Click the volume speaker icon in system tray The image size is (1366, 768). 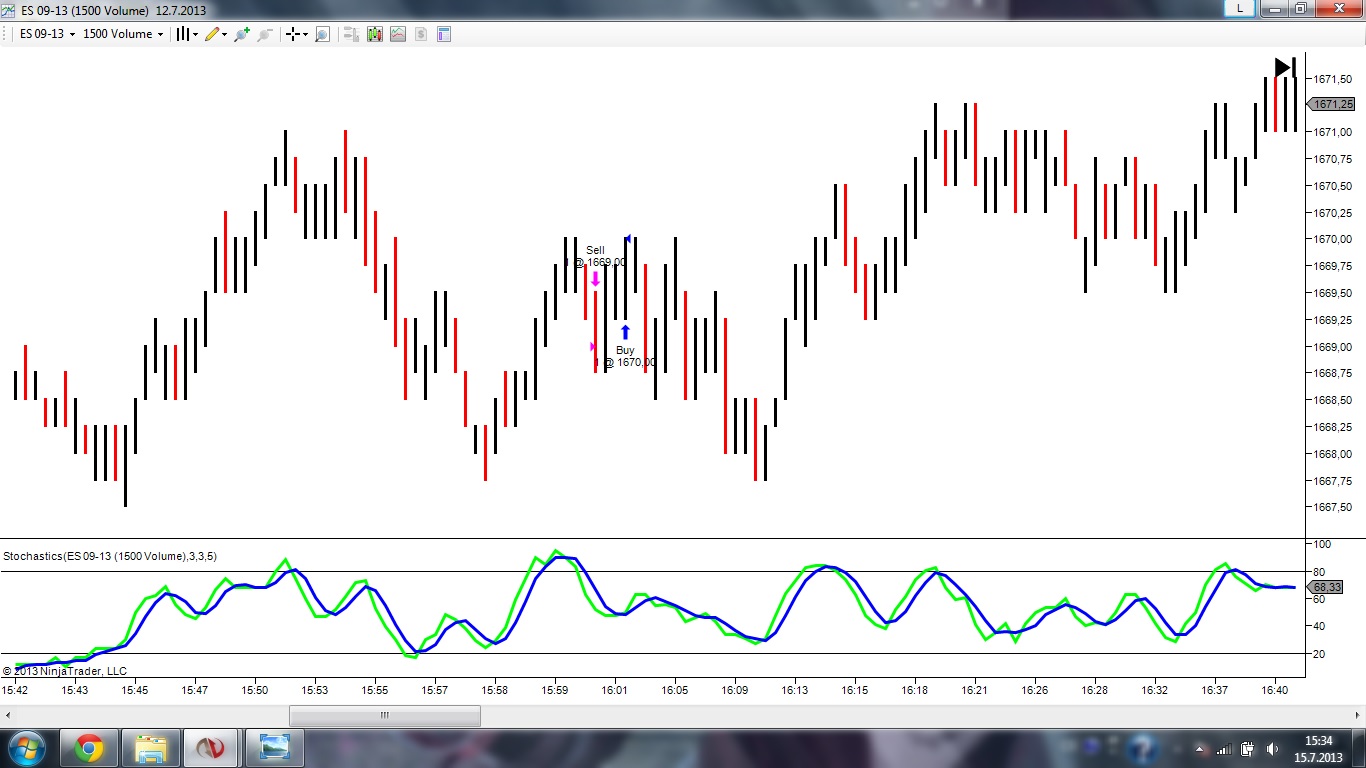pyautogui.click(x=1272, y=749)
